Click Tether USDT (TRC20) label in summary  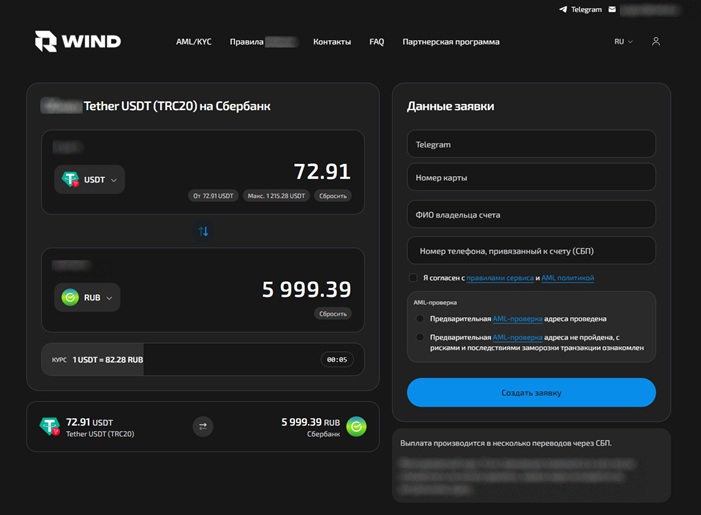(100, 434)
